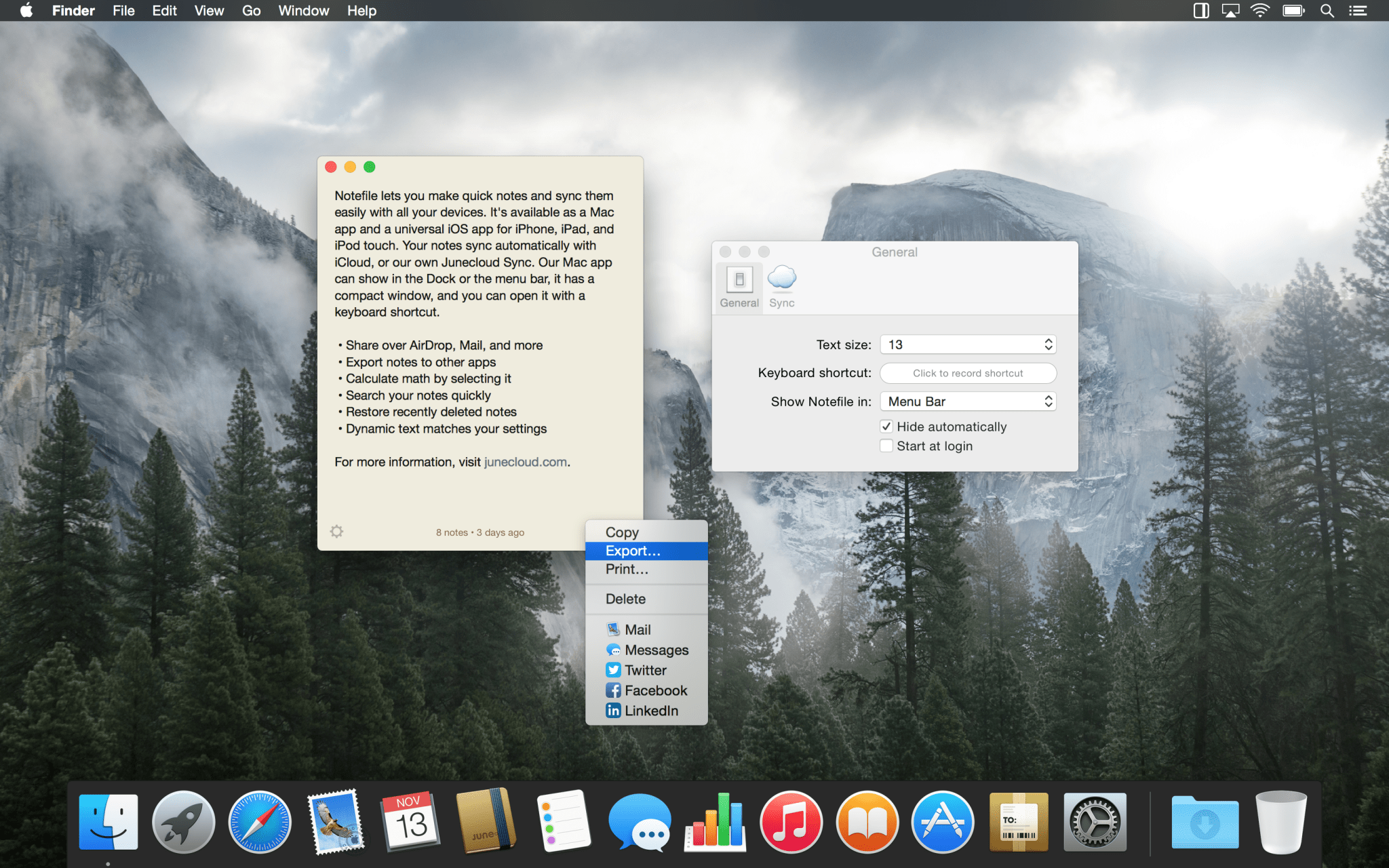Open Notification Center from menu bar
The image size is (1389, 868).
tap(1358, 11)
